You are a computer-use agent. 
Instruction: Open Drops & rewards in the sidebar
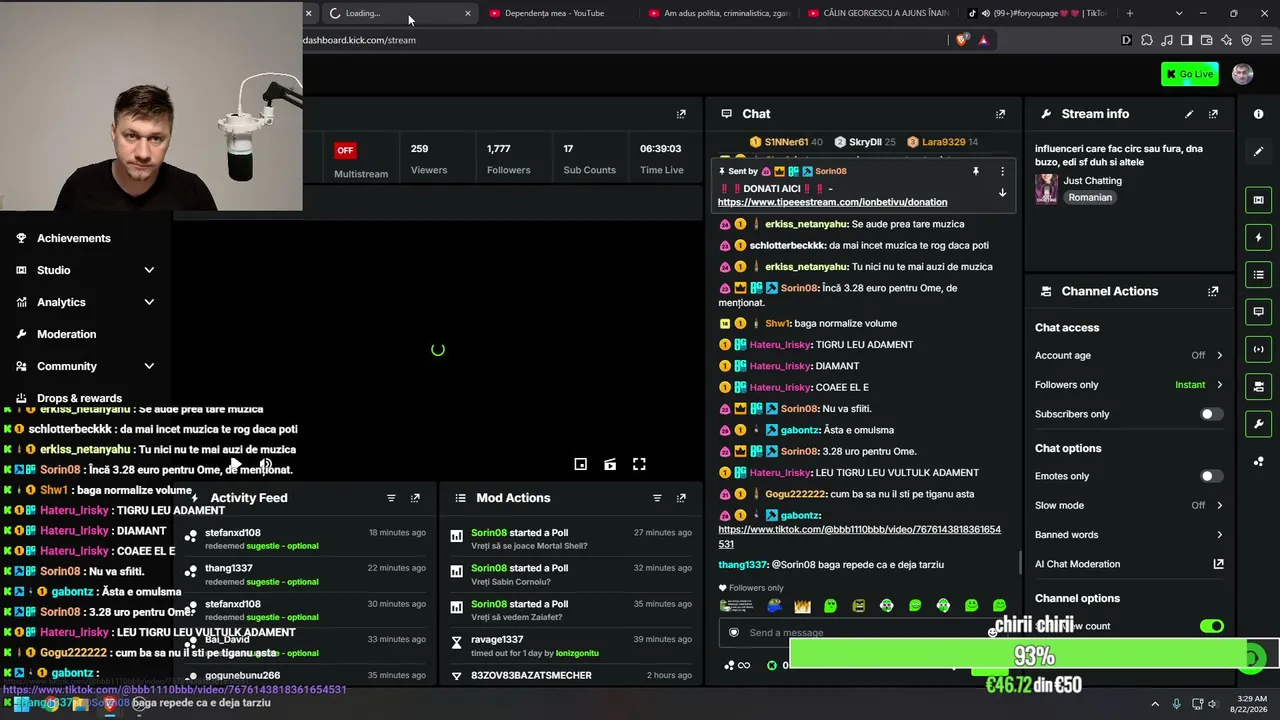[79, 398]
